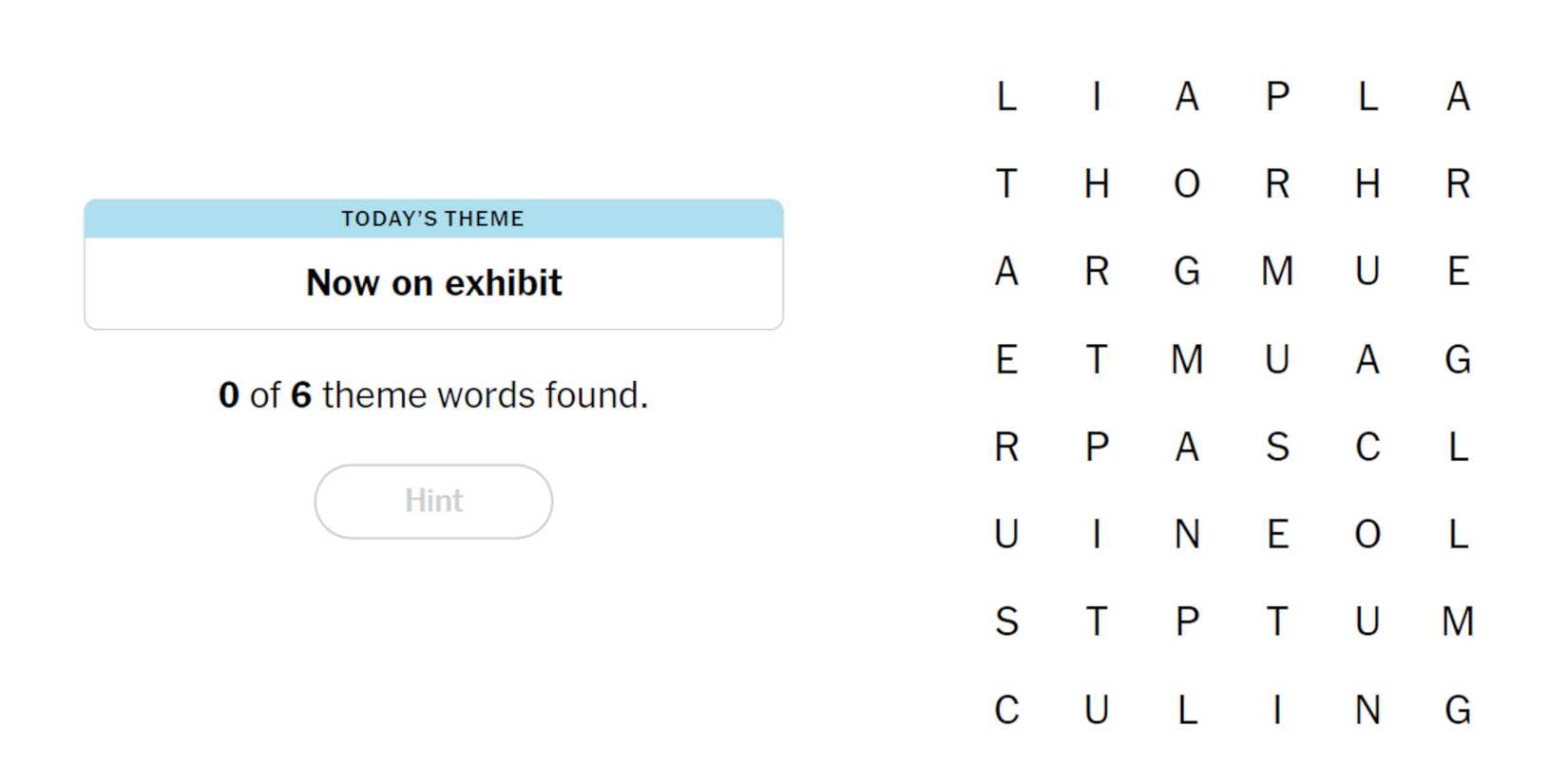Select letter P in the top row
Viewport: 1568px width, 784px height.
1277,96
